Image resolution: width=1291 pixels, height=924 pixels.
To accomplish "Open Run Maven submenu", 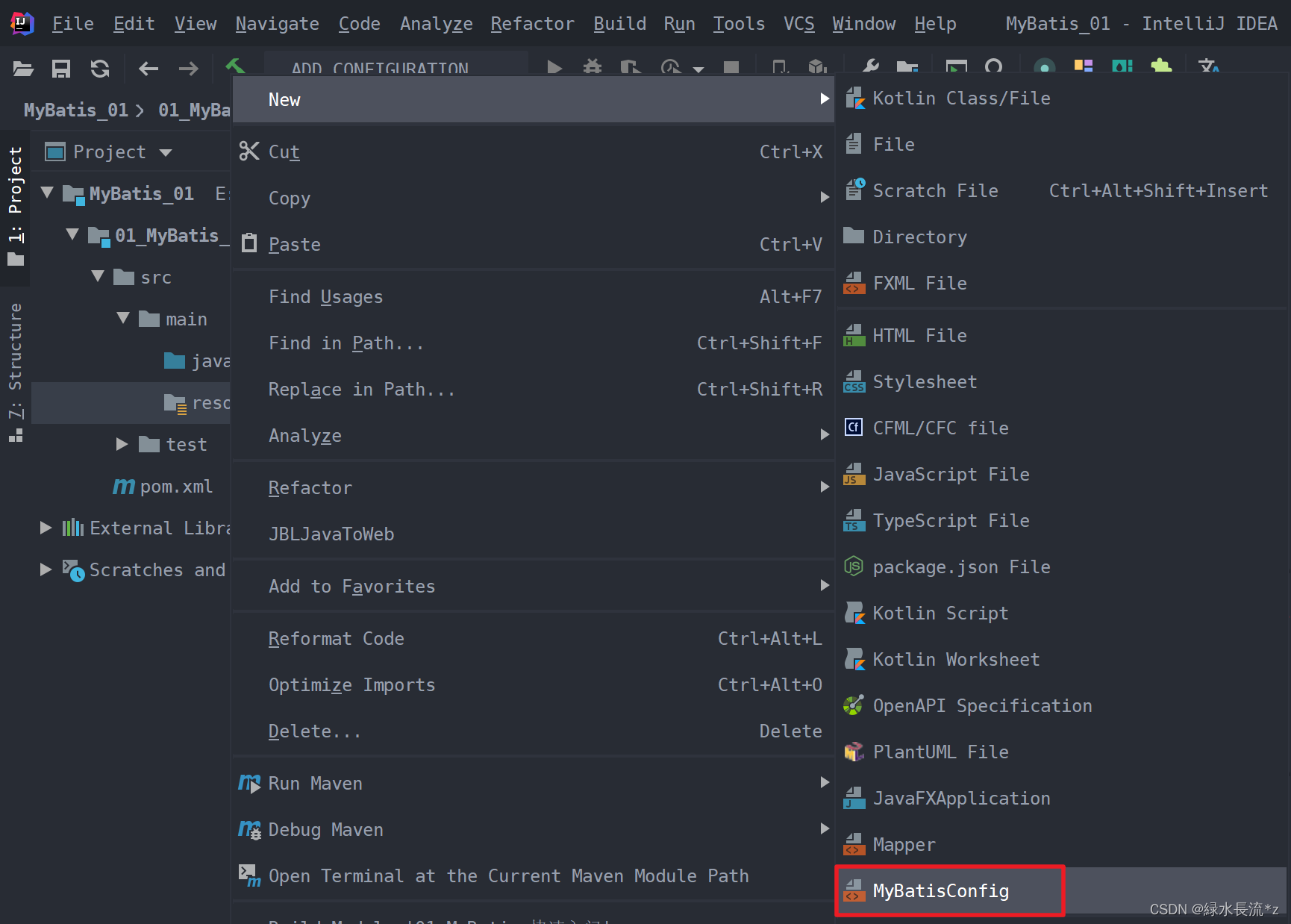I will pos(533,783).
